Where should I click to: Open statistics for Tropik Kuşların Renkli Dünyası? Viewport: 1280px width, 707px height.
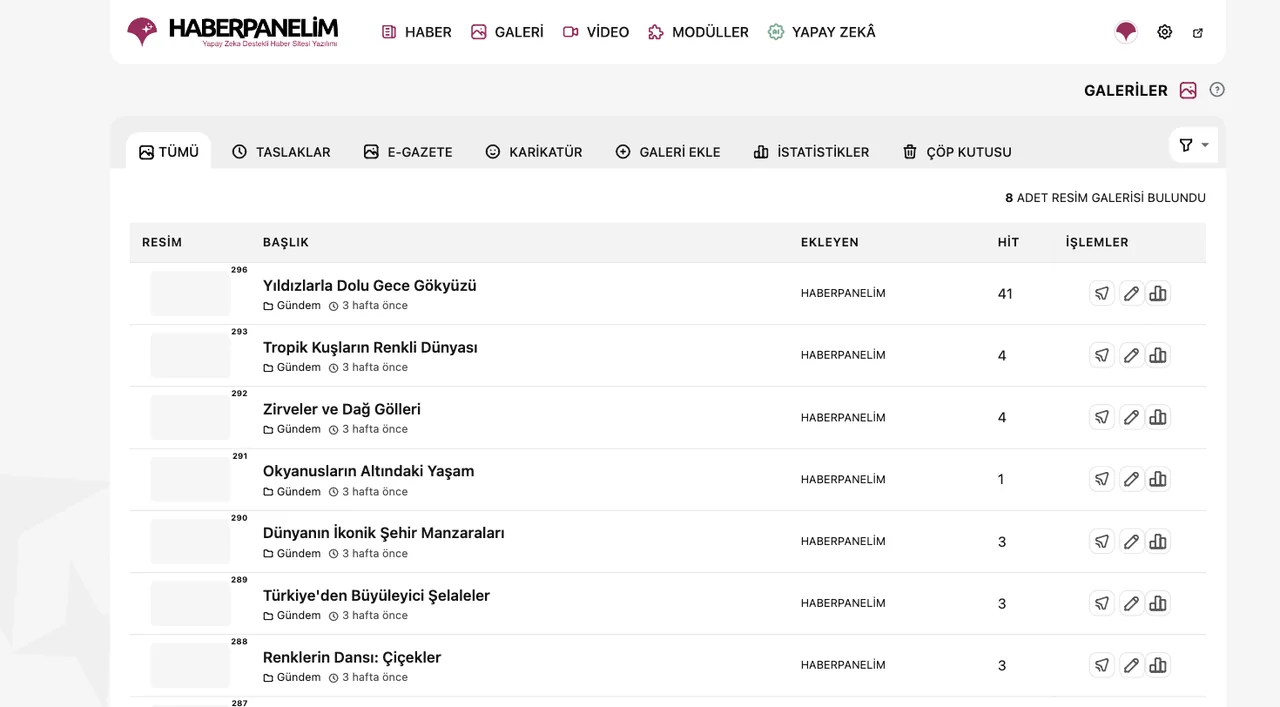(1158, 355)
